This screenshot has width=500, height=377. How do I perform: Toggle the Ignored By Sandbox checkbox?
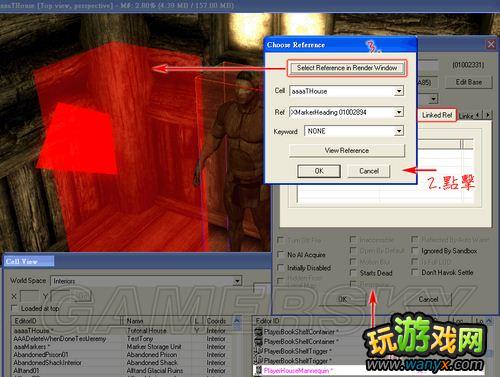(x=415, y=250)
